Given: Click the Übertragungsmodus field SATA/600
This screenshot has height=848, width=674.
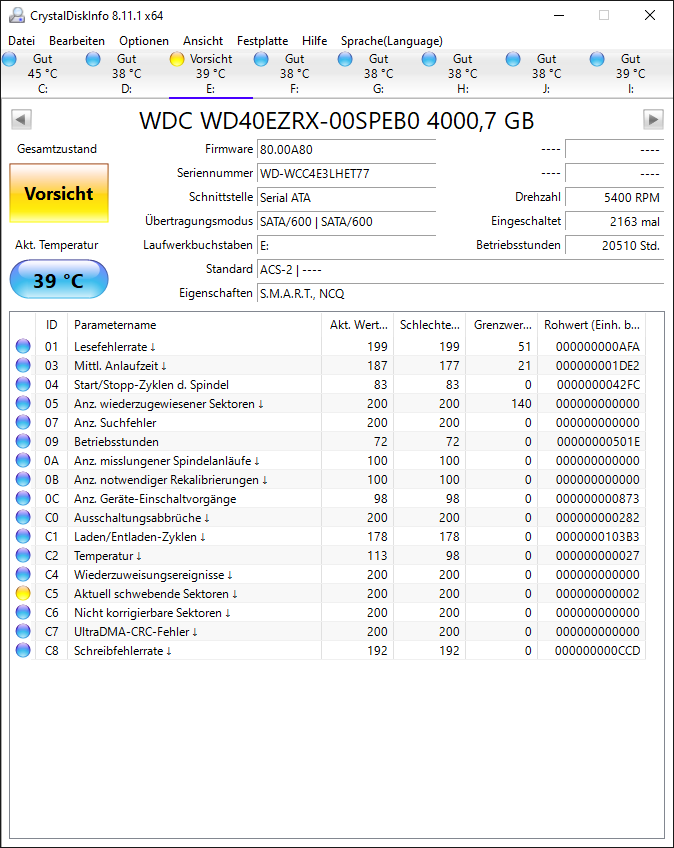Looking at the screenshot, I should click(x=346, y=221).
